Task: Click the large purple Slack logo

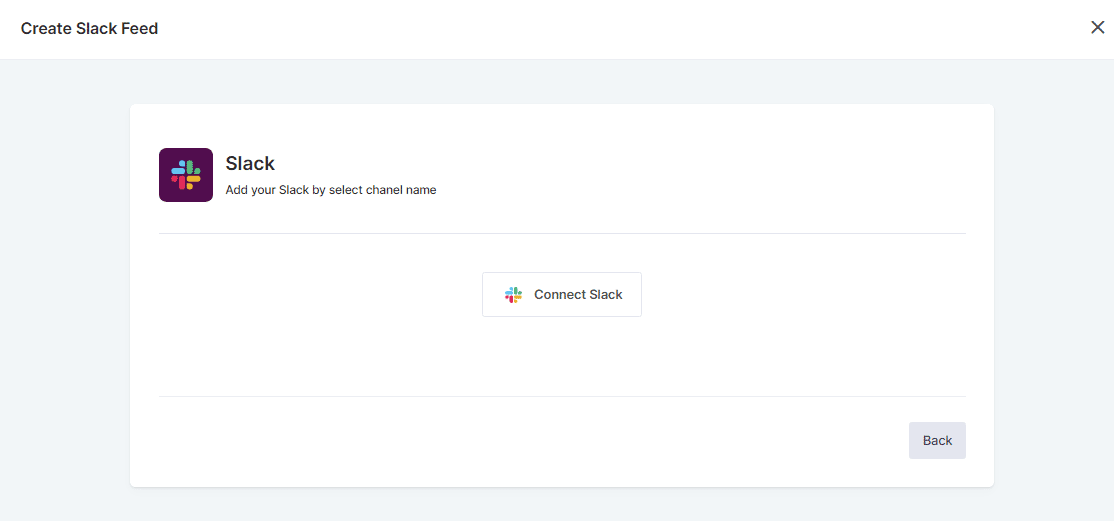Action: (x=186, y=175)
